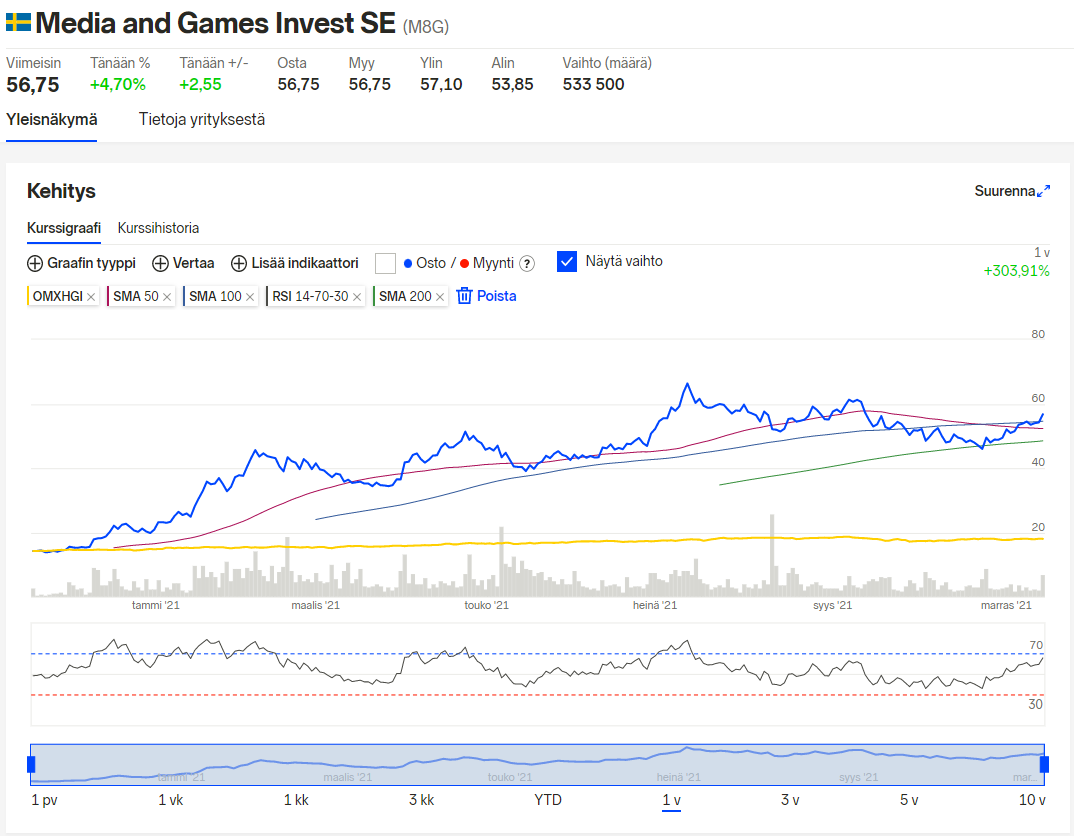
Task: Remove the OMXHGI indicator chip
Action: 91,297
